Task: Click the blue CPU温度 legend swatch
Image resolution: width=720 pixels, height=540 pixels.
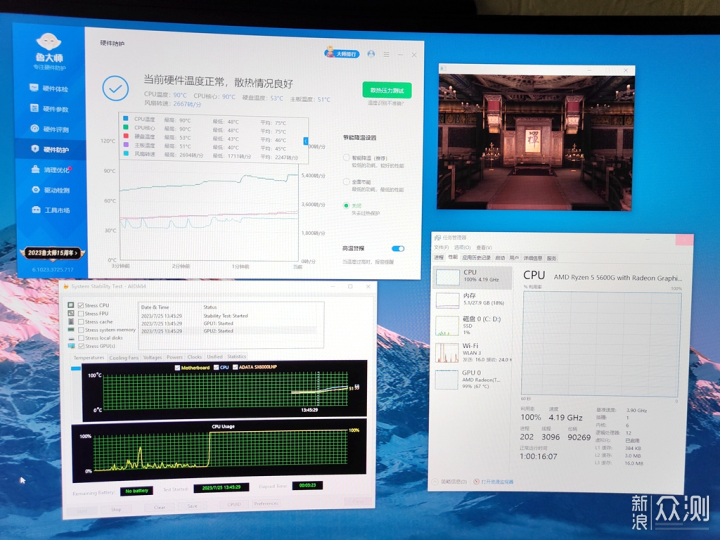Action: coord(125,118)
